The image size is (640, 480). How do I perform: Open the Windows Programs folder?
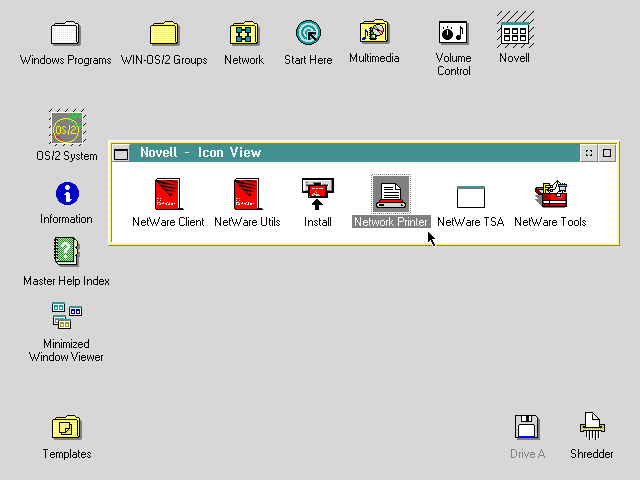point(65,34)
